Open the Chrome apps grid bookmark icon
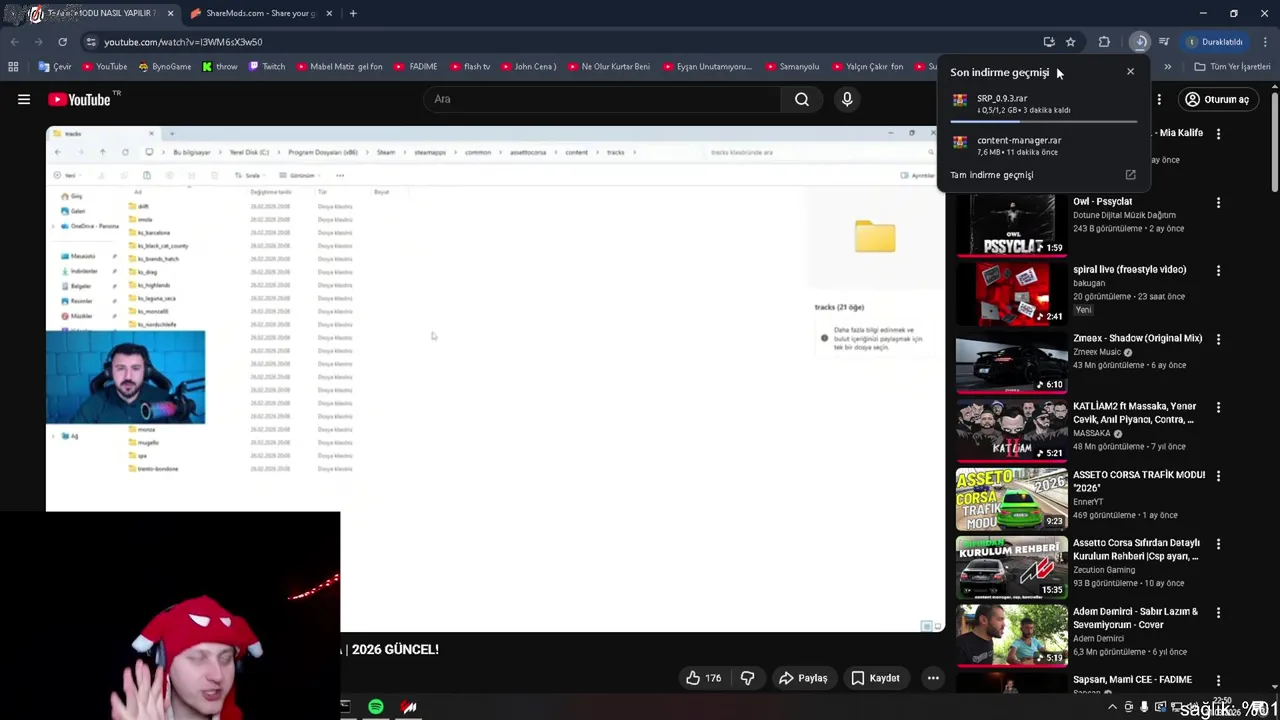 pos(13,67)
